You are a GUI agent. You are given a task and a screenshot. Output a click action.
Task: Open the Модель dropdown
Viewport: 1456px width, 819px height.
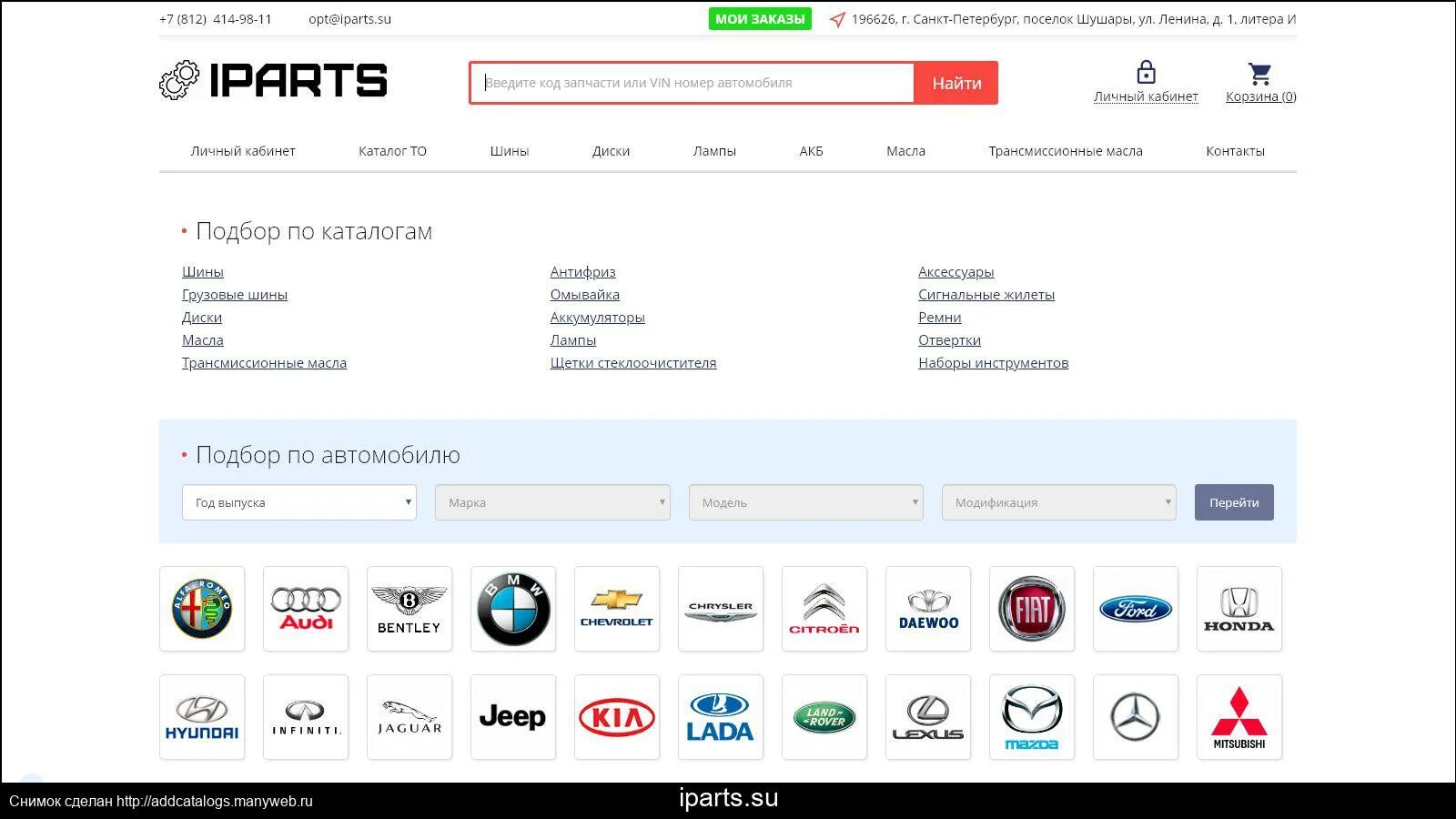[x=806, y=502]
